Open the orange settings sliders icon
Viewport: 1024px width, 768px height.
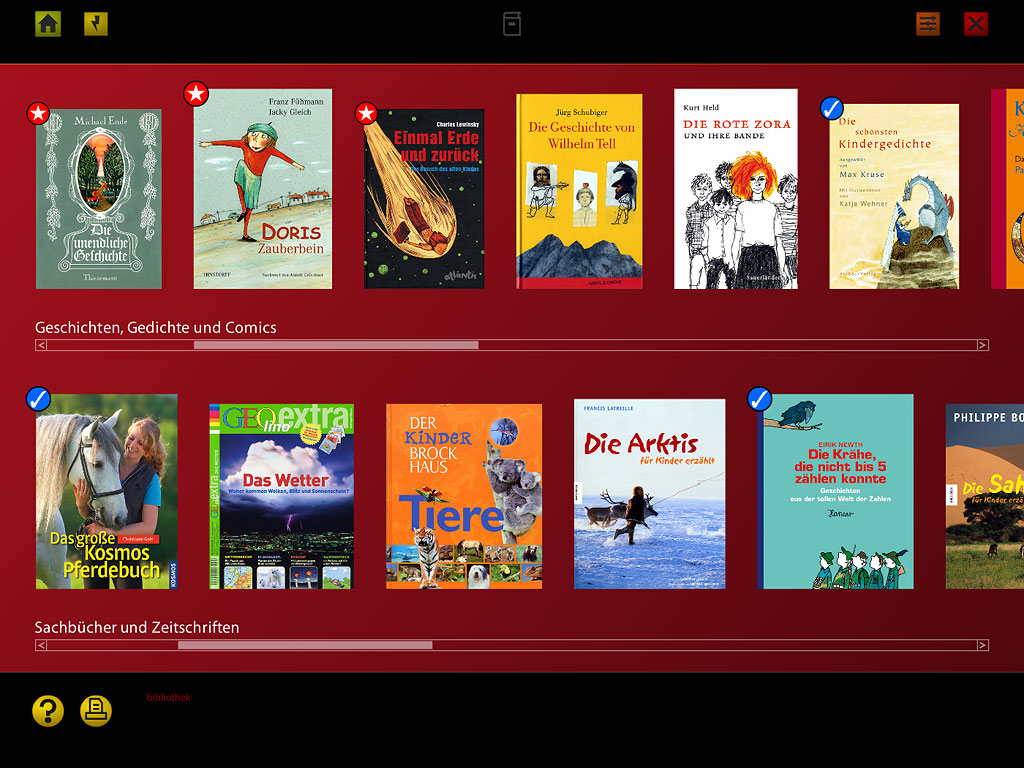coord(928,24)
